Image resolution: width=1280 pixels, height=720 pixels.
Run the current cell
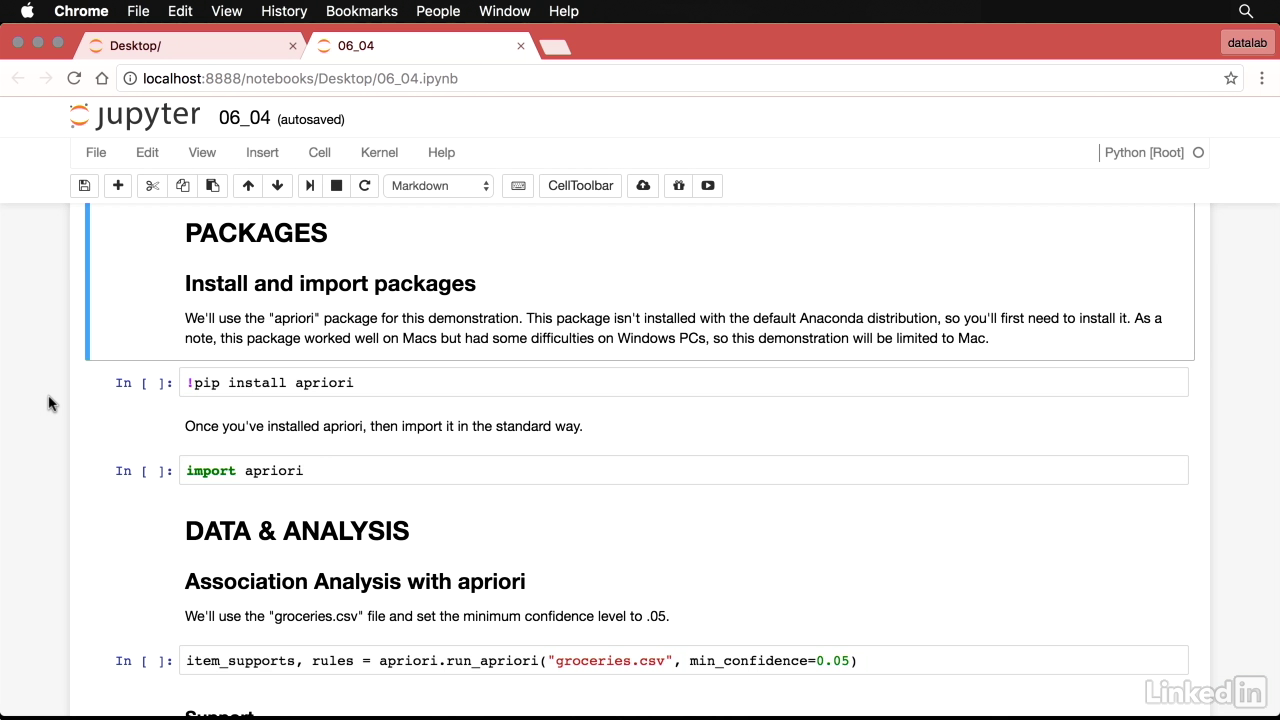coord(310,186)
